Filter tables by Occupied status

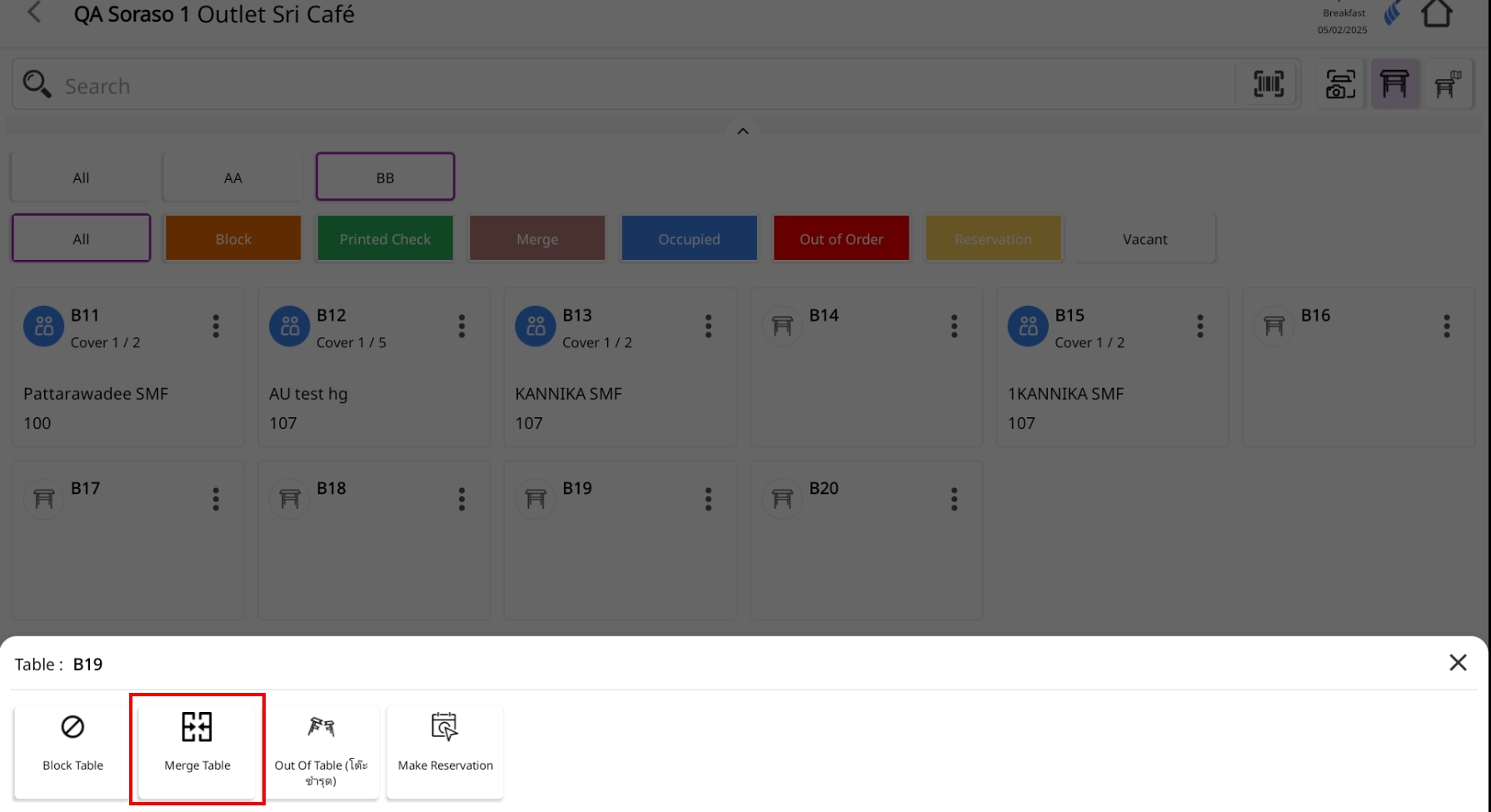coord(689,239)
